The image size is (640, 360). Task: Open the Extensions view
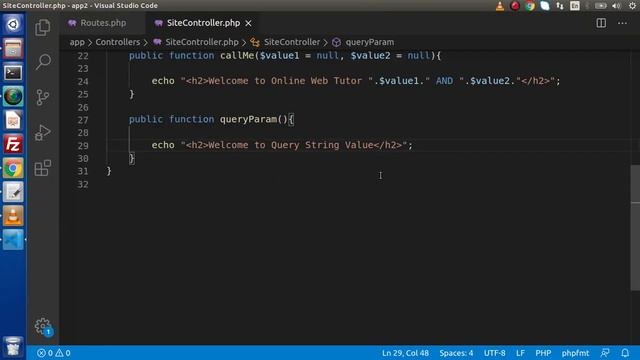click(42, 168)
